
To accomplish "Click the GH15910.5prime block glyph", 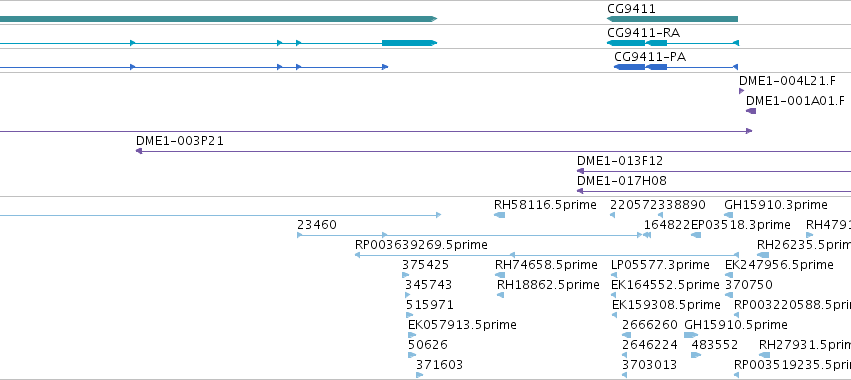I will tap(691, 335).
